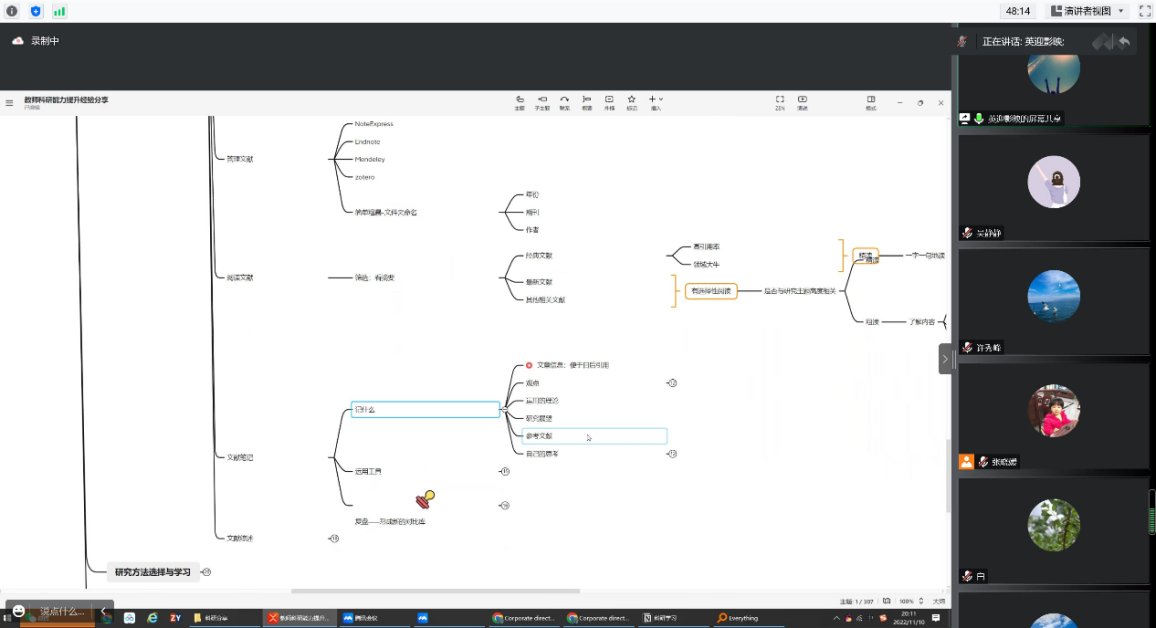1156x628 pixels.
Task: Enter ZEN mode in mind map
Action: [780, 102]
